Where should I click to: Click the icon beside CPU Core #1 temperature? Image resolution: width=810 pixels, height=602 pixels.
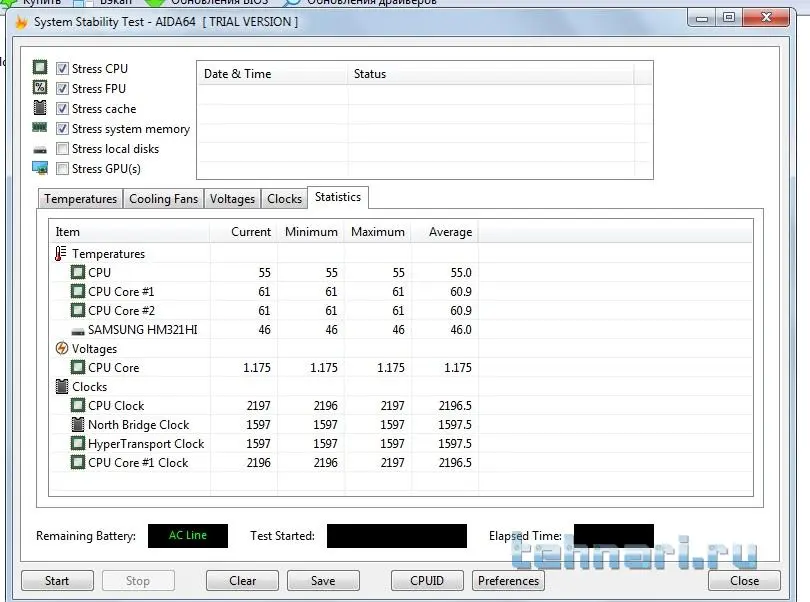77,291
